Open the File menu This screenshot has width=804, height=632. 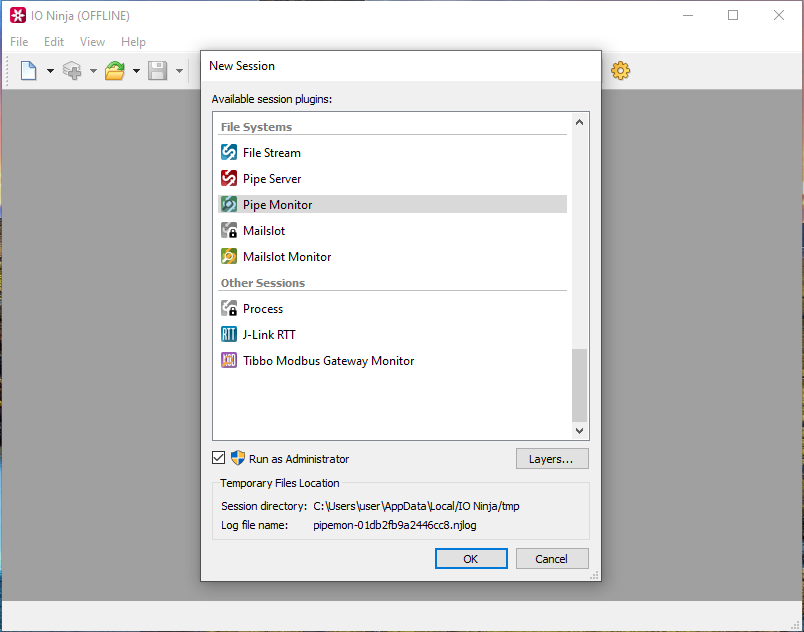click(19, 42)
